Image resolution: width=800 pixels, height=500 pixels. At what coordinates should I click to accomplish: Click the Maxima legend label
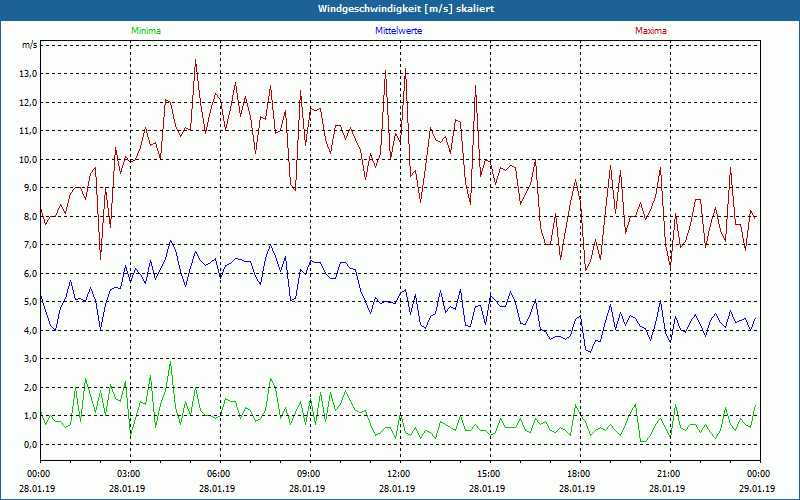(x=651, y=31)
